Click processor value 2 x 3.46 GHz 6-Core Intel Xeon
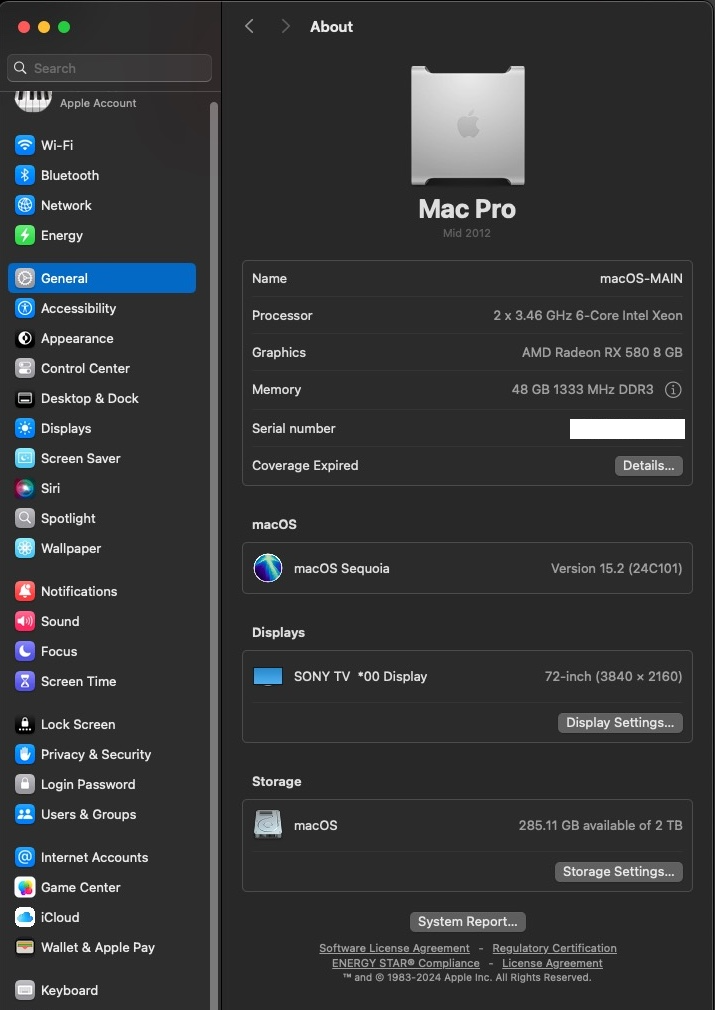 pyautogui.click(x=587, y=316)
